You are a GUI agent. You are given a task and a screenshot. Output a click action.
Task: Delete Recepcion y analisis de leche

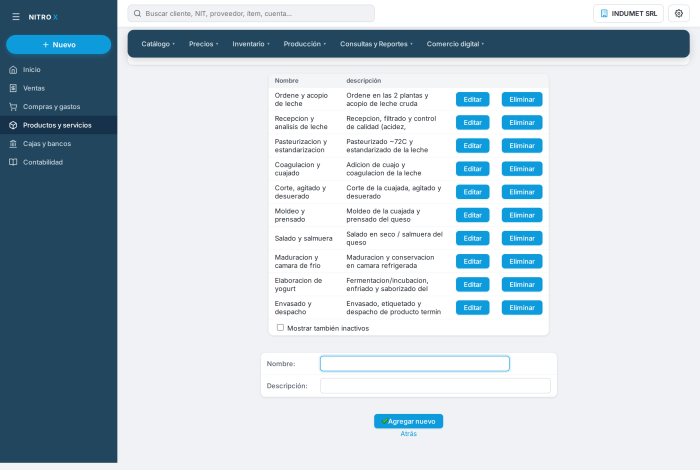(x=522, y=122)
